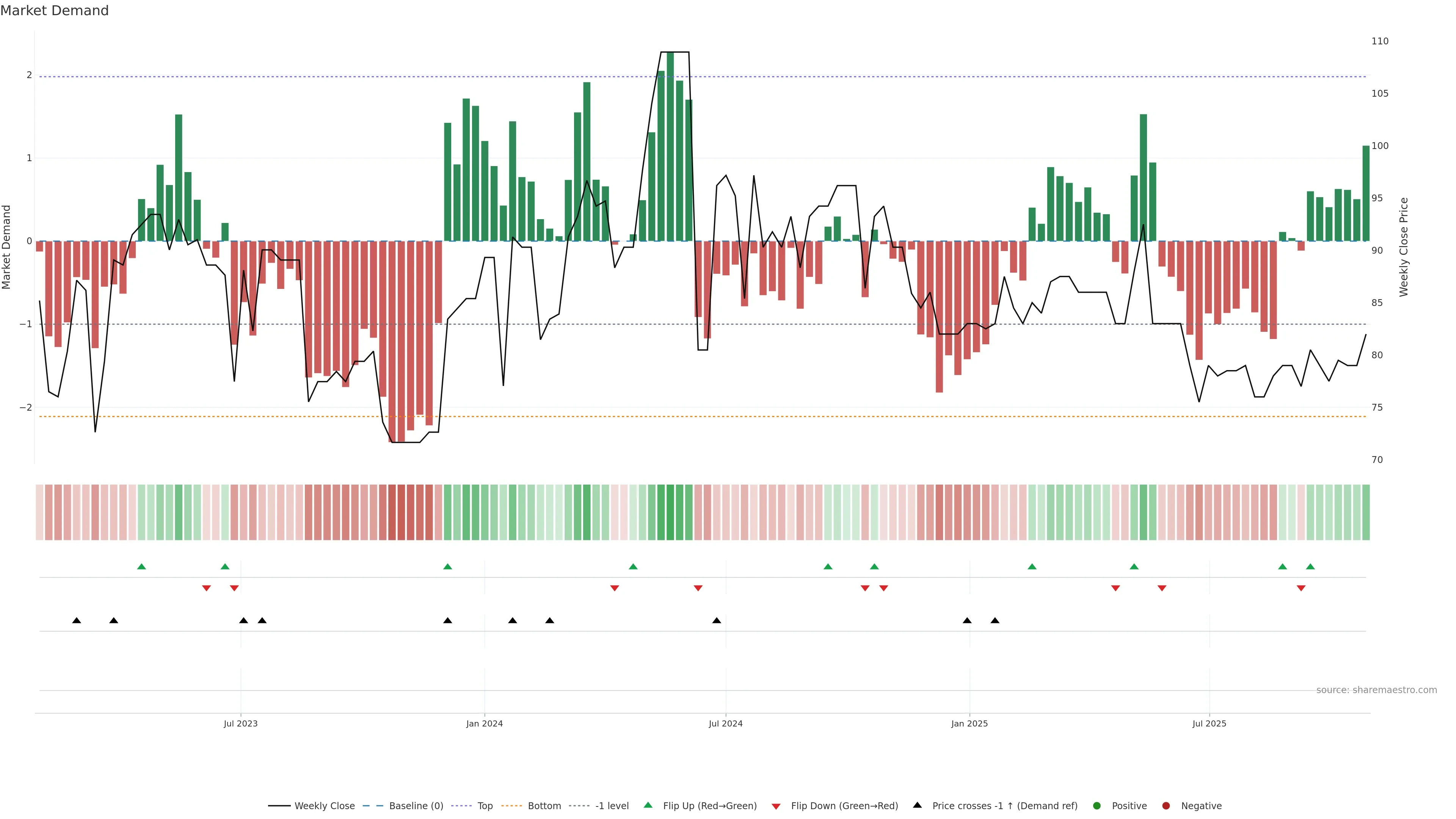The image size is (1456, 819).
Task: Click the first black price-cross triangle marker
Action: click(77, 621)
